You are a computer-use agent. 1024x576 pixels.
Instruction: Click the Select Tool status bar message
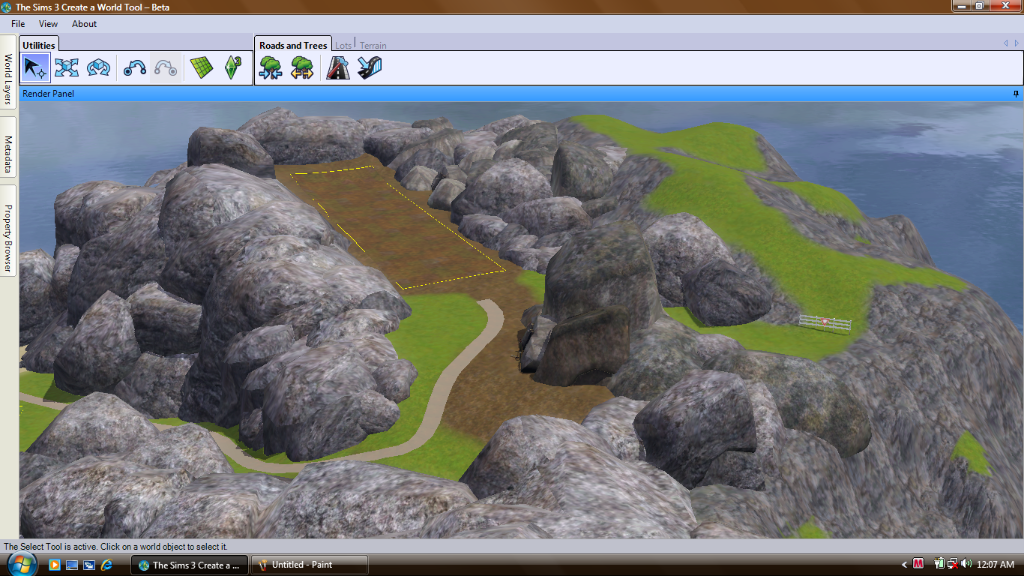116,547
